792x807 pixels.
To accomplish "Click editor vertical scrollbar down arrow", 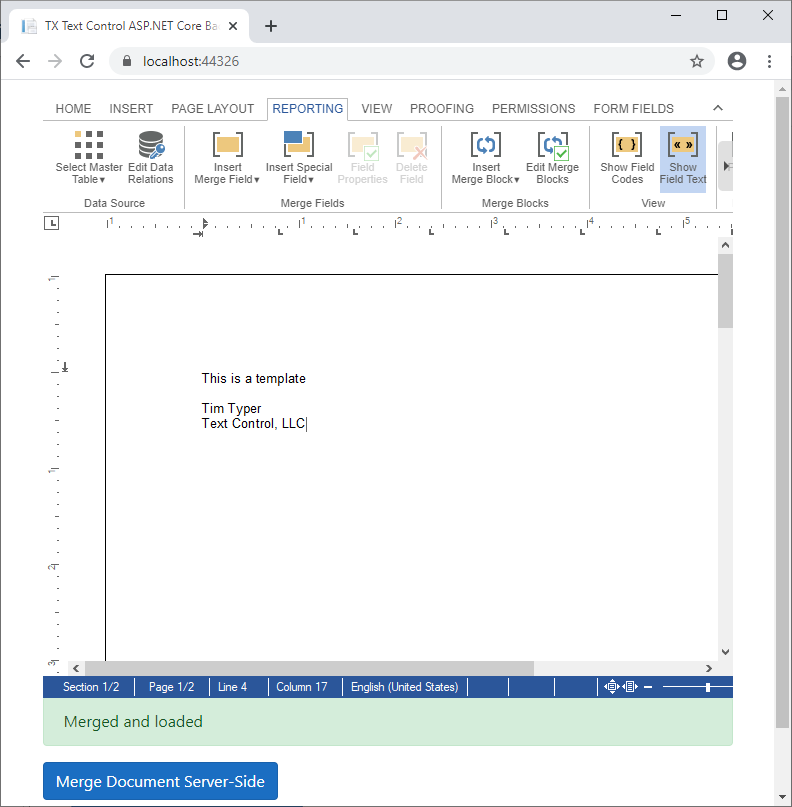I will coord(726,652).
